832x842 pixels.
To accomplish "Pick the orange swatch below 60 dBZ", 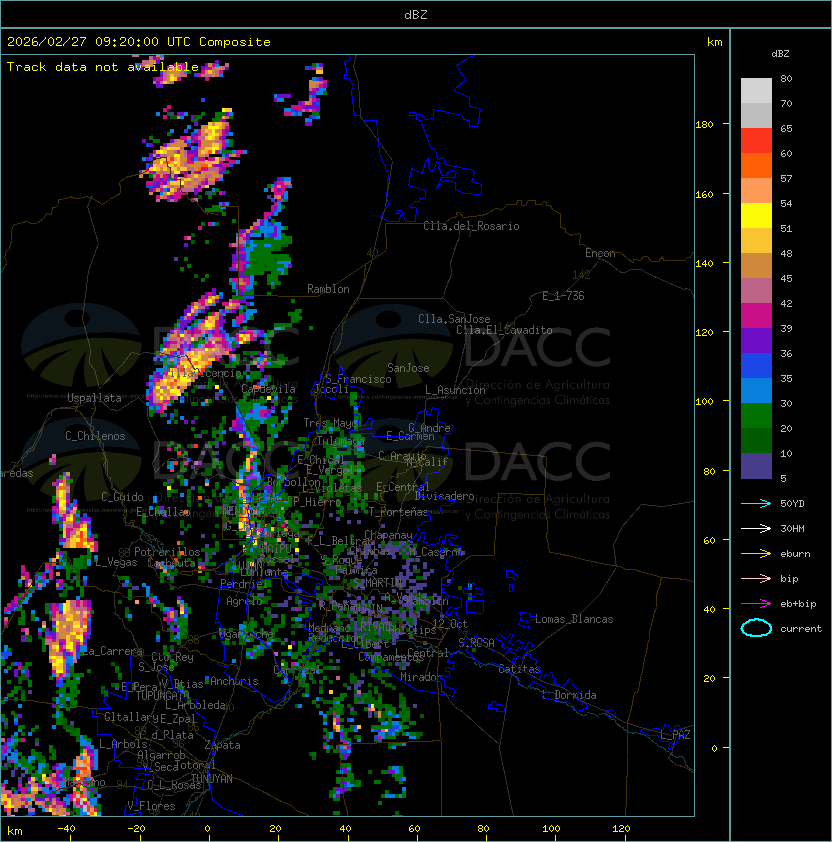I will pyautogui.click(x=756, y=166).
